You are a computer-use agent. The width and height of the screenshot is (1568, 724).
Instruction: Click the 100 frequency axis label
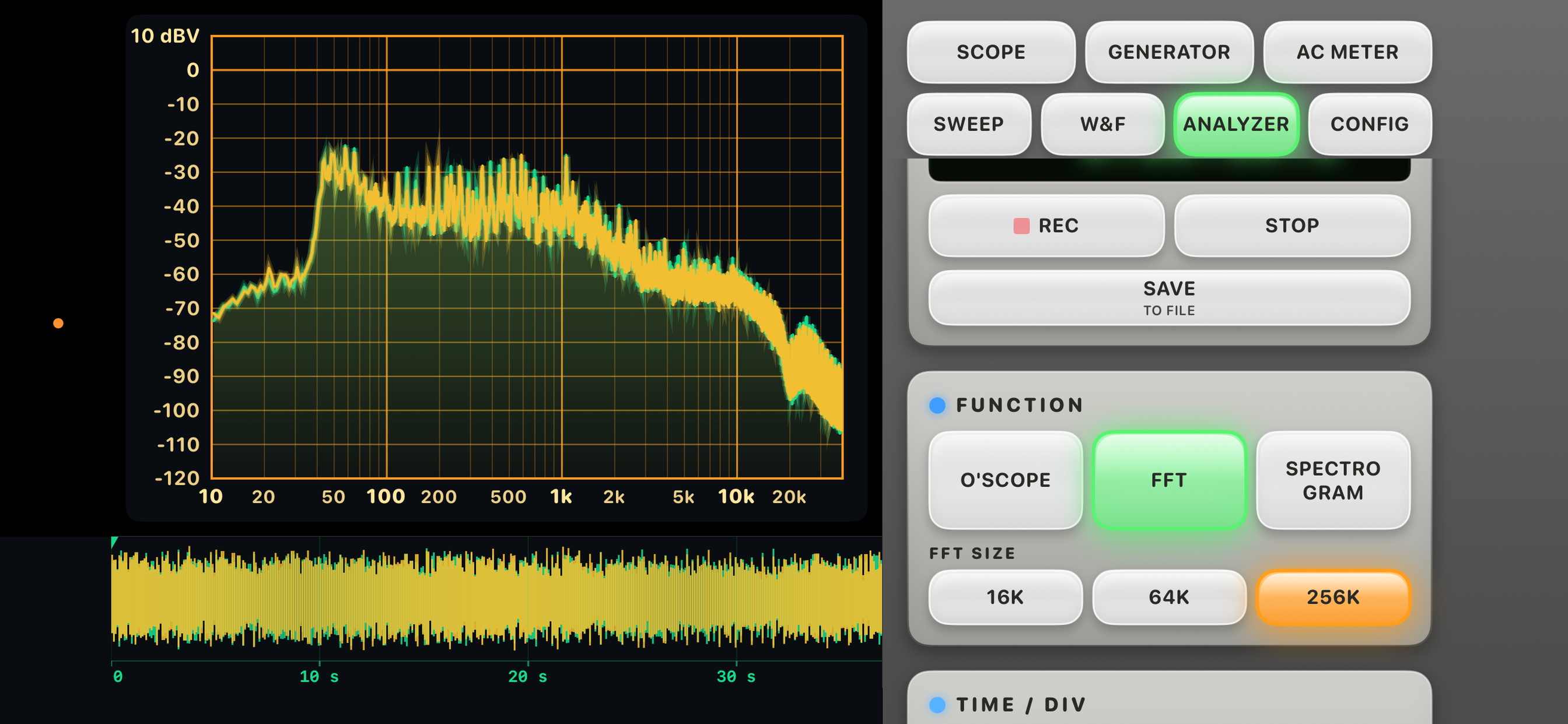pos(386,497)
